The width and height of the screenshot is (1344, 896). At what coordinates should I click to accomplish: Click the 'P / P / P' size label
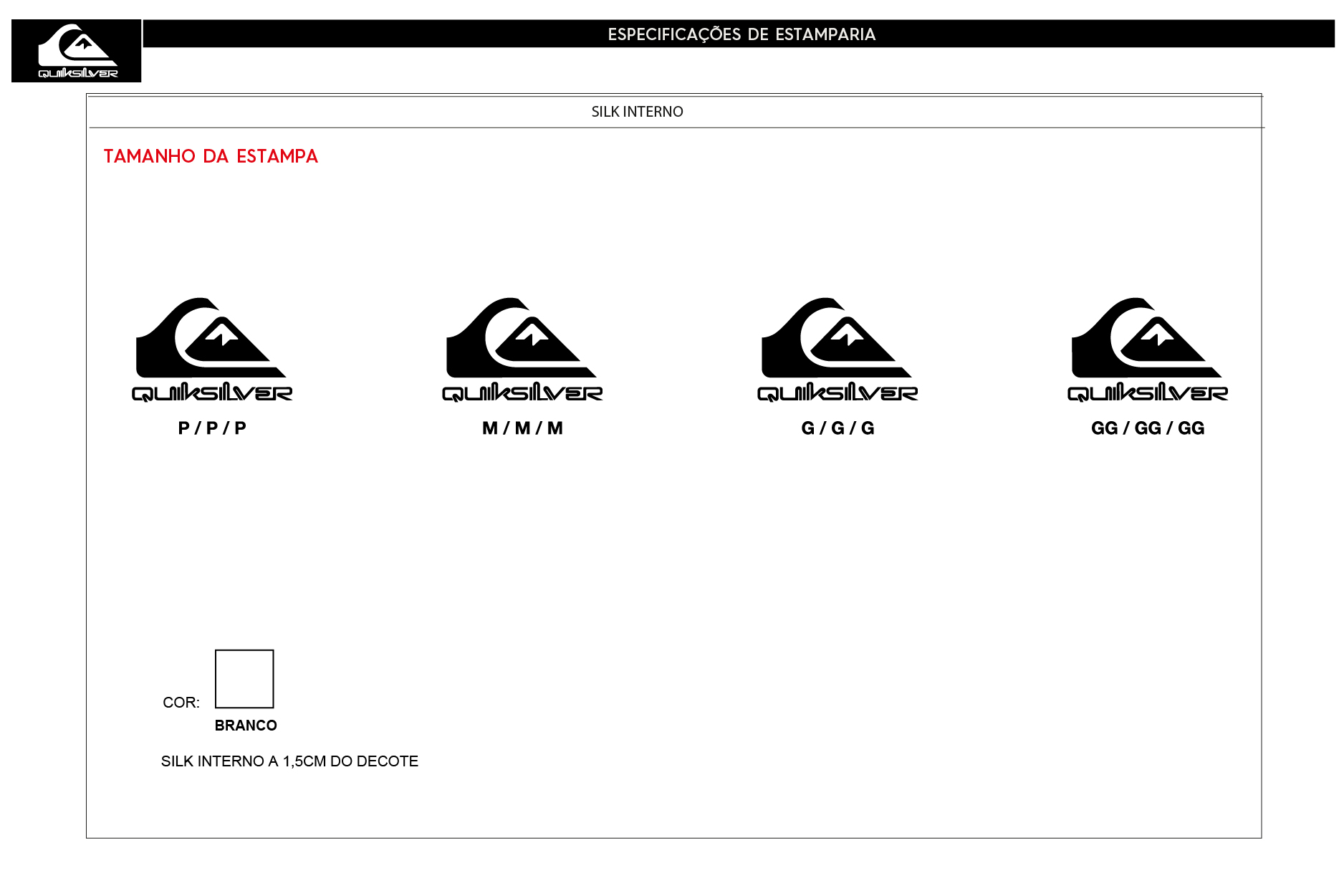212,428
